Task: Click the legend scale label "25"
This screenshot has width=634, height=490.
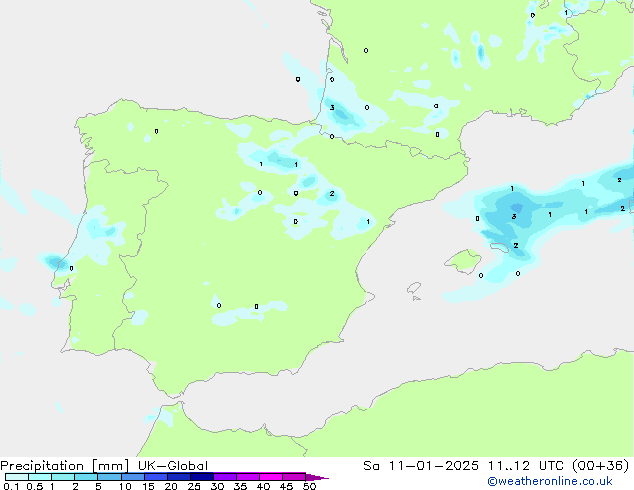Action: click(x=194, y=486)
